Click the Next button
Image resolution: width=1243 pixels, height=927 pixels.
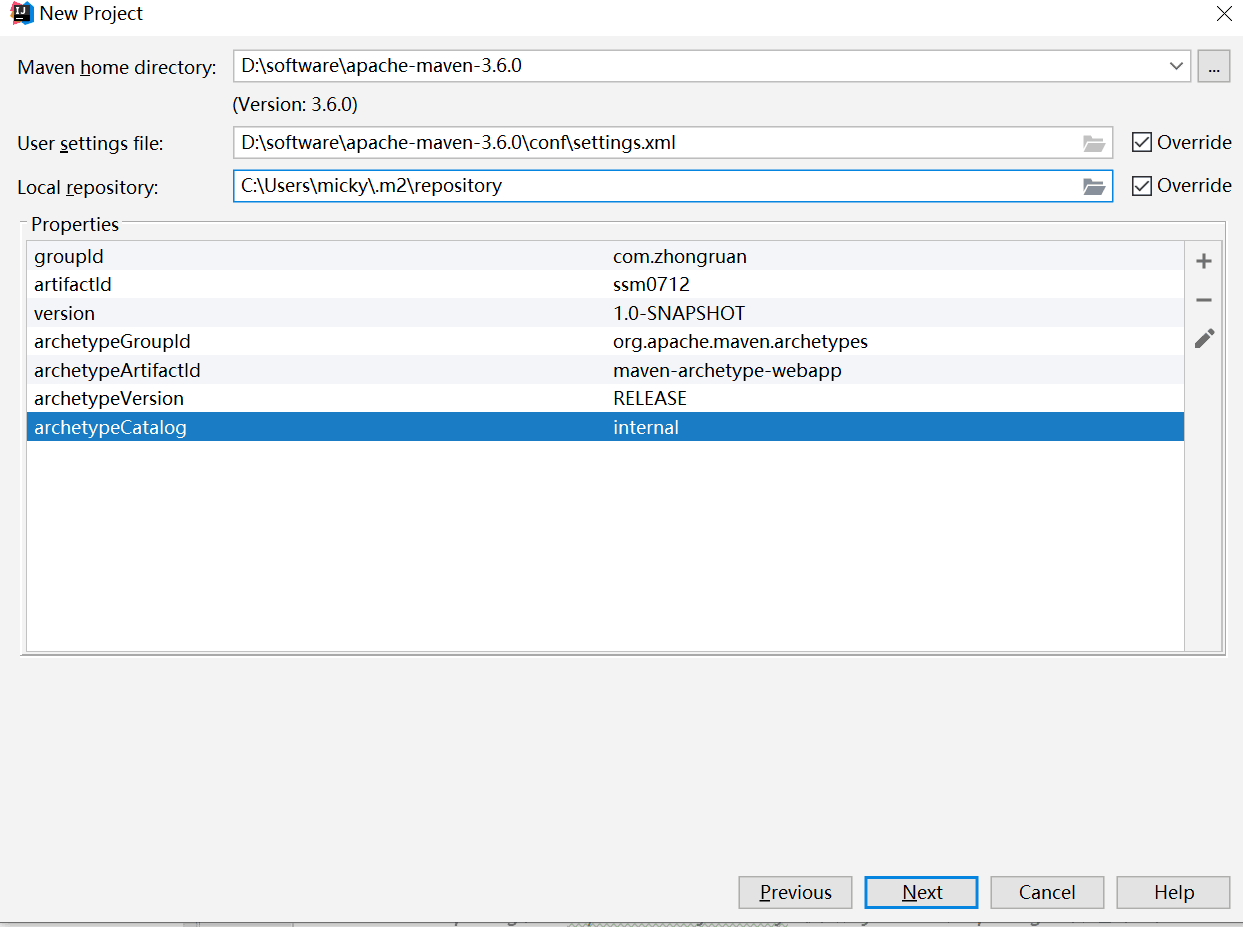click(x=921, y=892)
